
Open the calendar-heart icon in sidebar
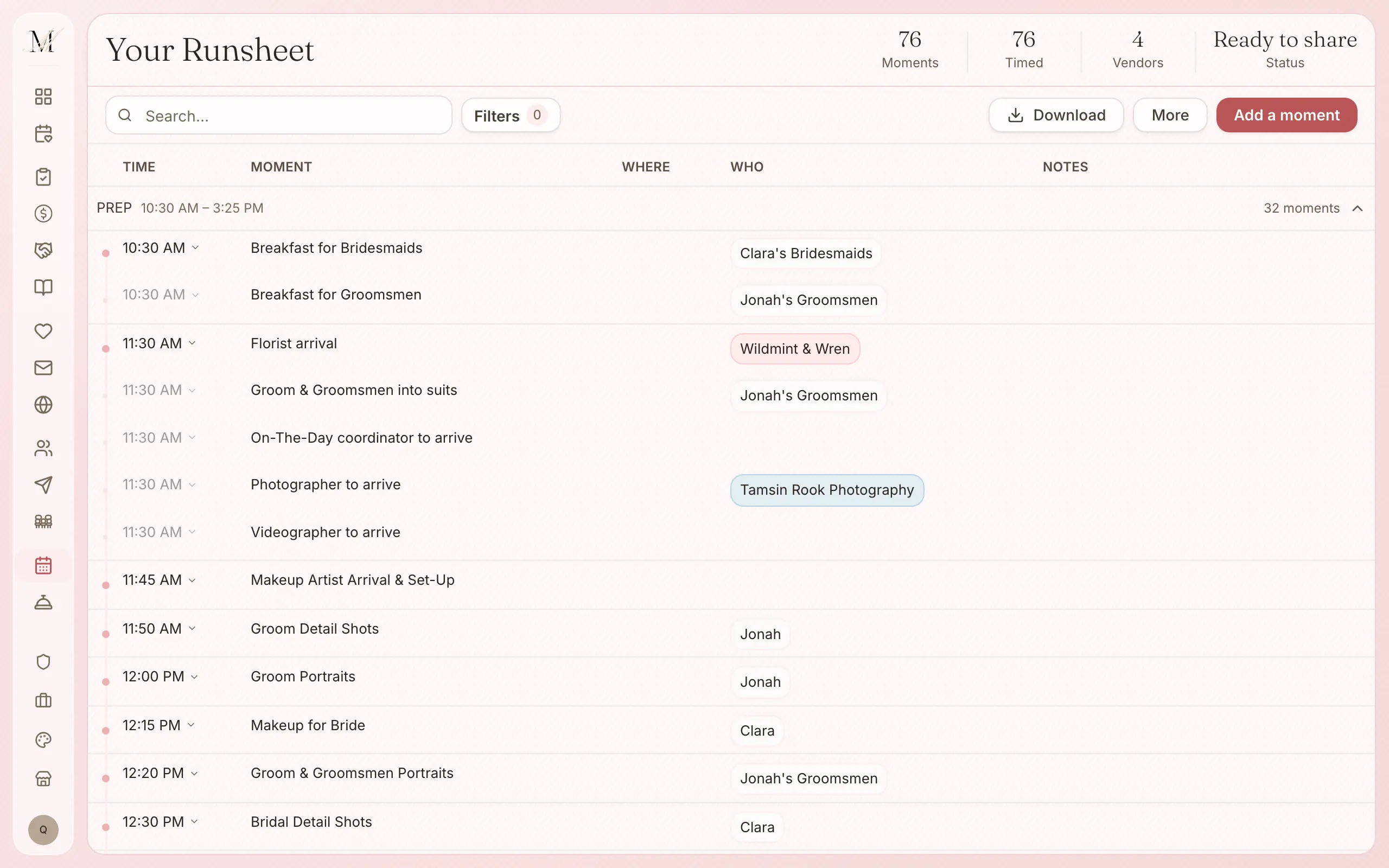tap(43, 134)
